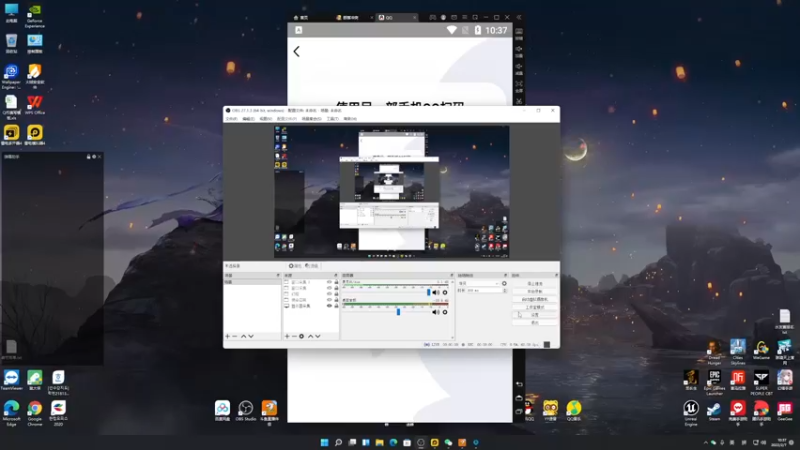Show hidden tray icons chevron
Image resolution: width=800 pixels, height=450 pixels.
(x=706, y=442)
